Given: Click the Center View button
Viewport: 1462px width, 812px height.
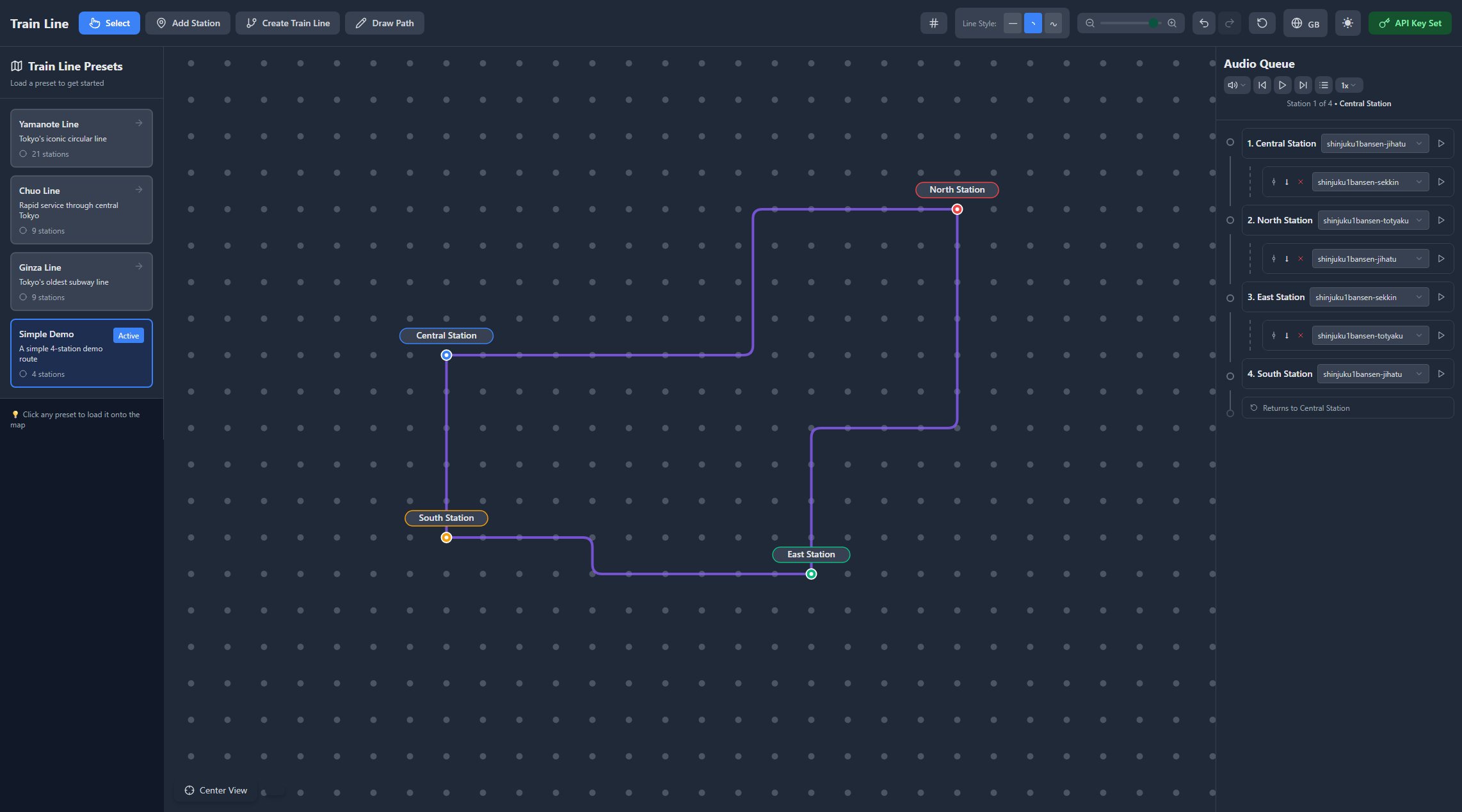Looking at the screenshot, I should (x=216, y=790).
